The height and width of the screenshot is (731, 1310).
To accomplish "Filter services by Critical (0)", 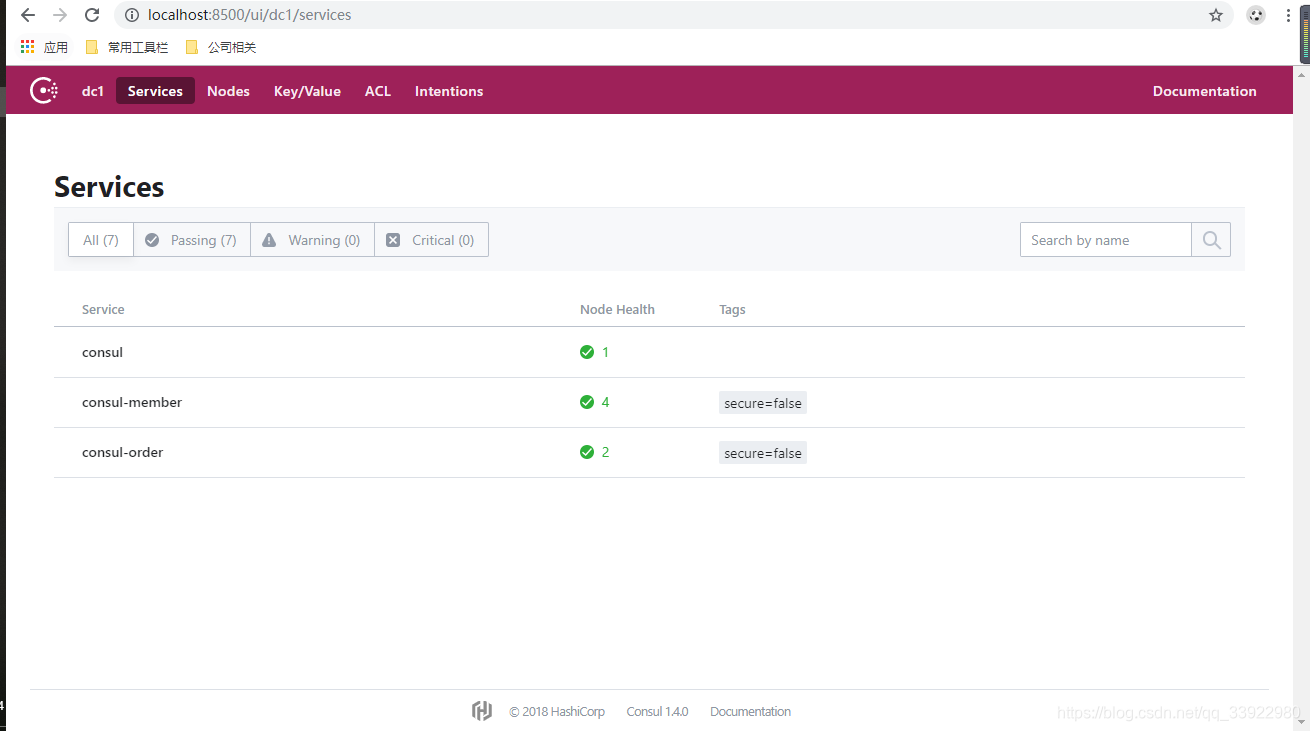I will pos(431,240).
